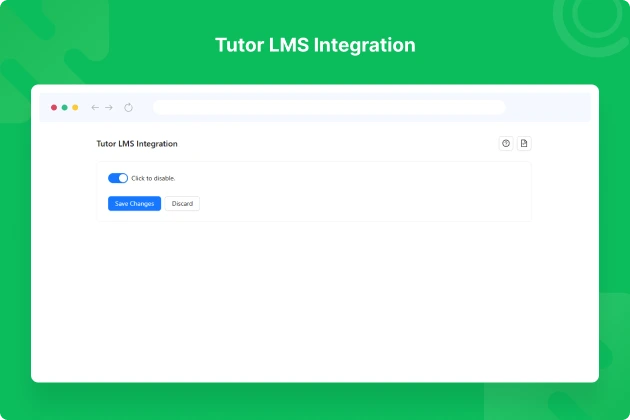Reload the page with refresh icon
This screenshot has height=420, width=630.
[x=128, y=107]
